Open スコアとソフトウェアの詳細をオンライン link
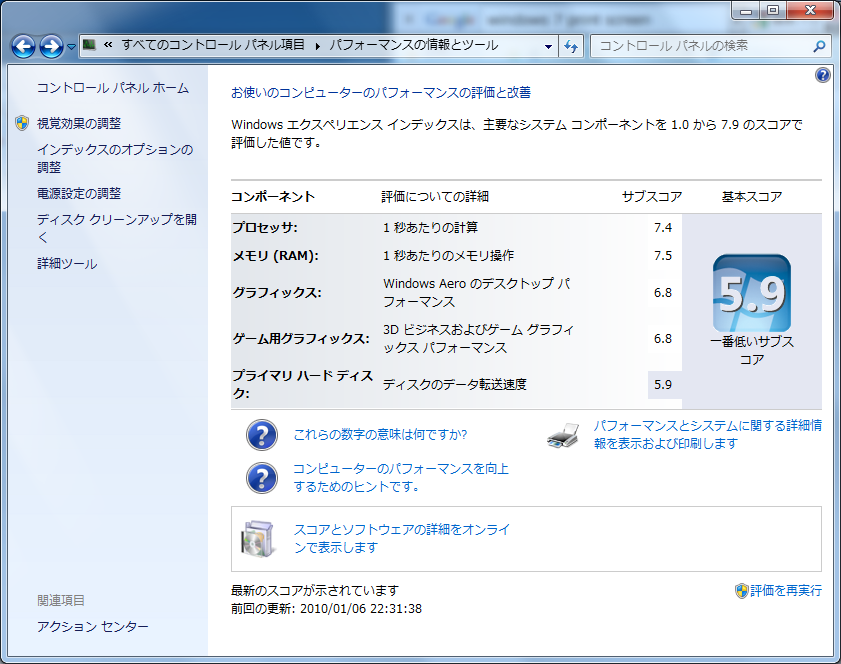The height and width of the screenshot is (664, 841). coord(401,538)
